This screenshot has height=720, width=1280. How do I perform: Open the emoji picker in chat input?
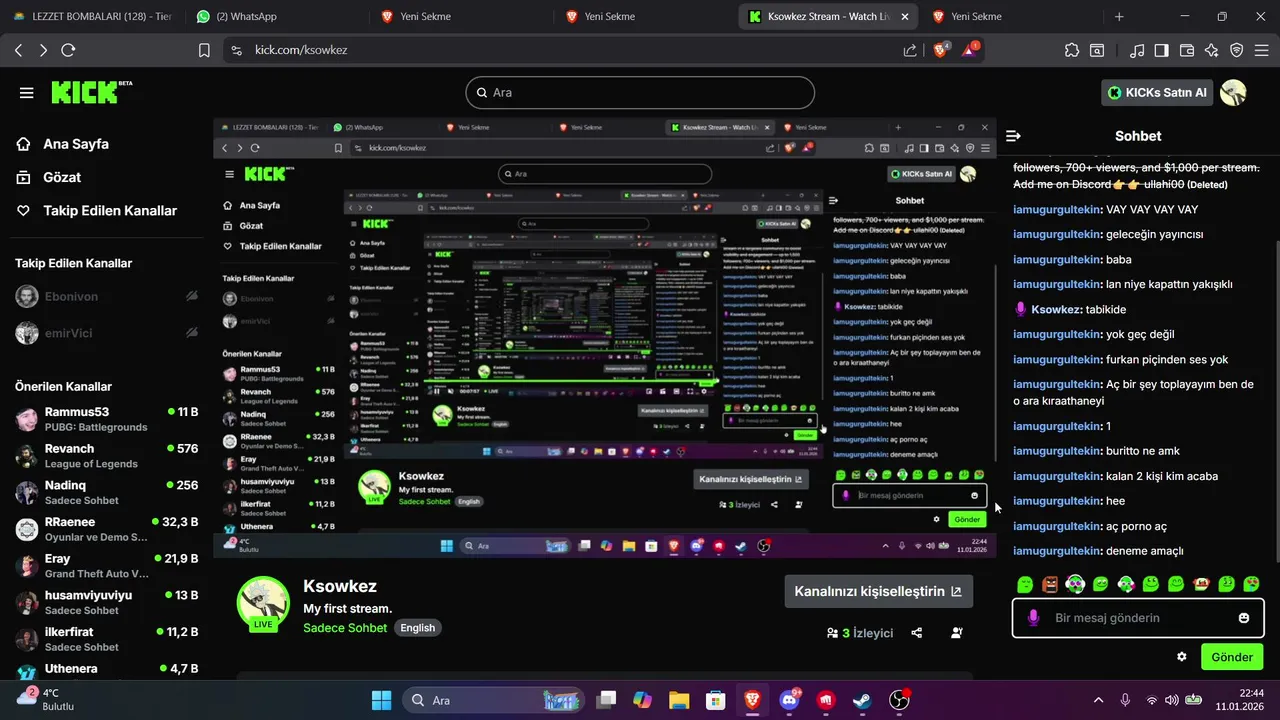tap(1244, 618)
